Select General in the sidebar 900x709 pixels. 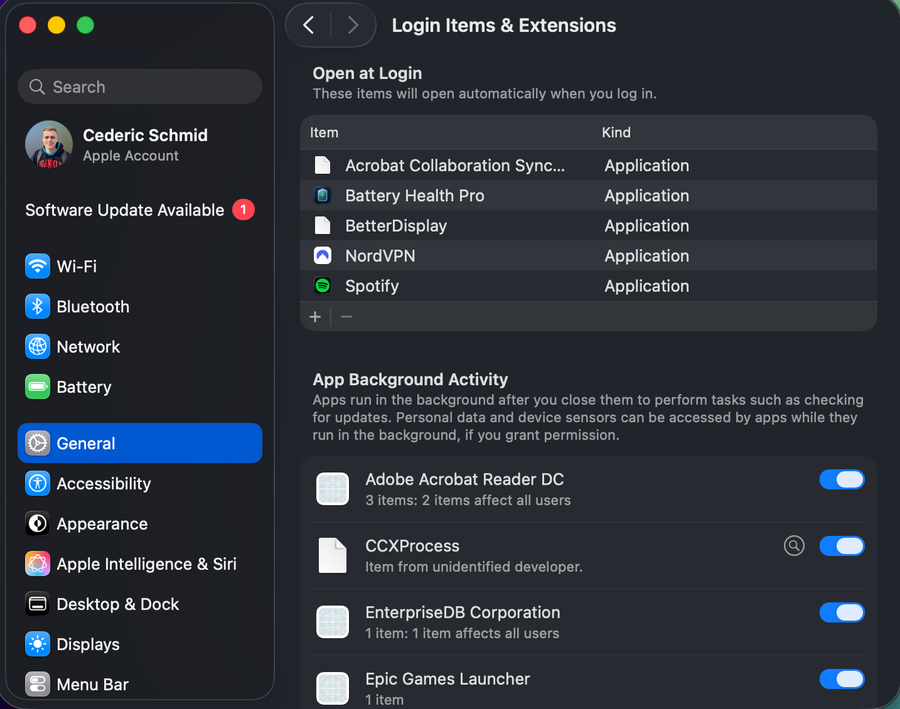click(x=139, y=443)
